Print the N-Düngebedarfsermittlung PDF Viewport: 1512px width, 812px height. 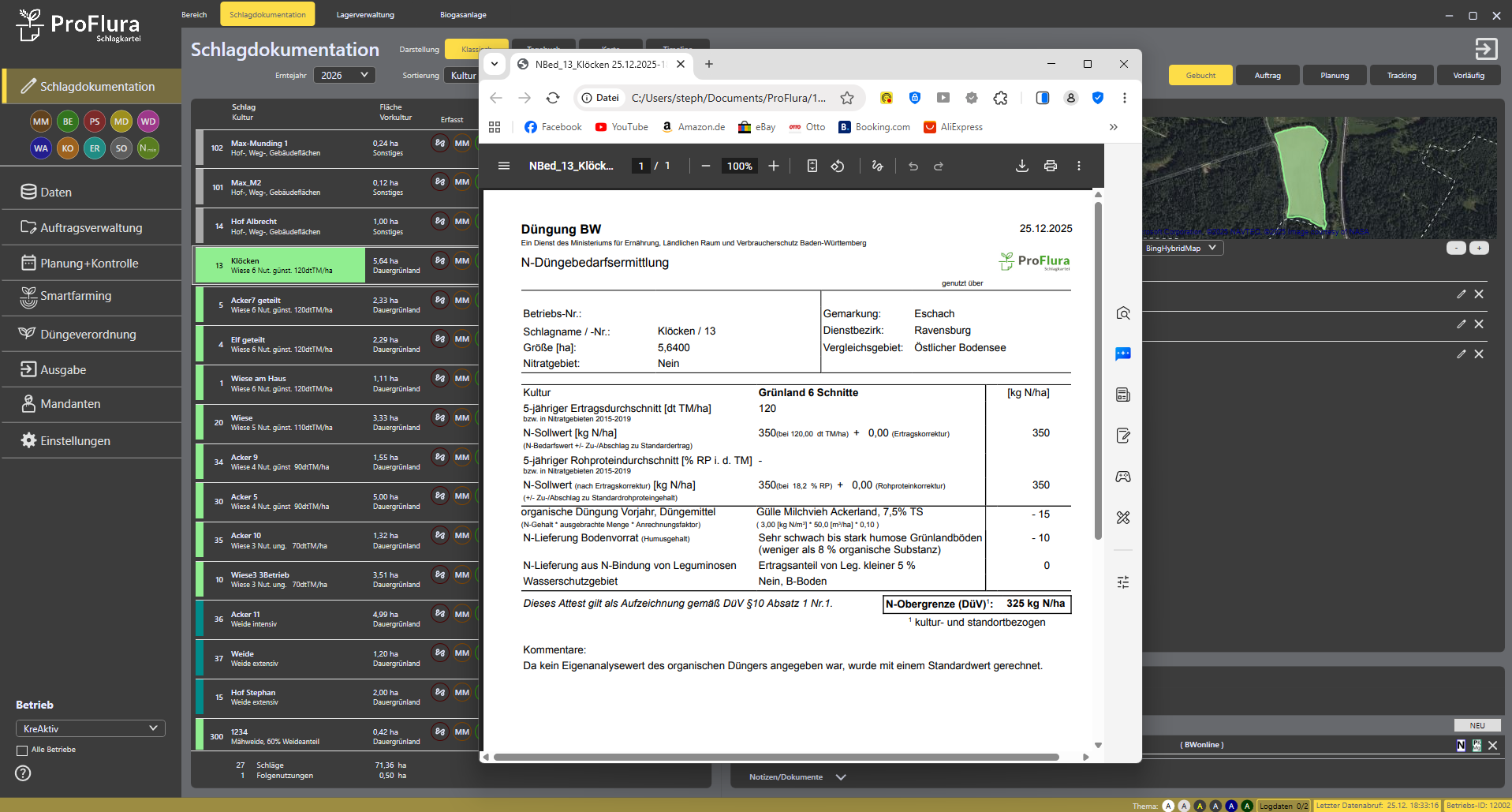coord(1050,166)
